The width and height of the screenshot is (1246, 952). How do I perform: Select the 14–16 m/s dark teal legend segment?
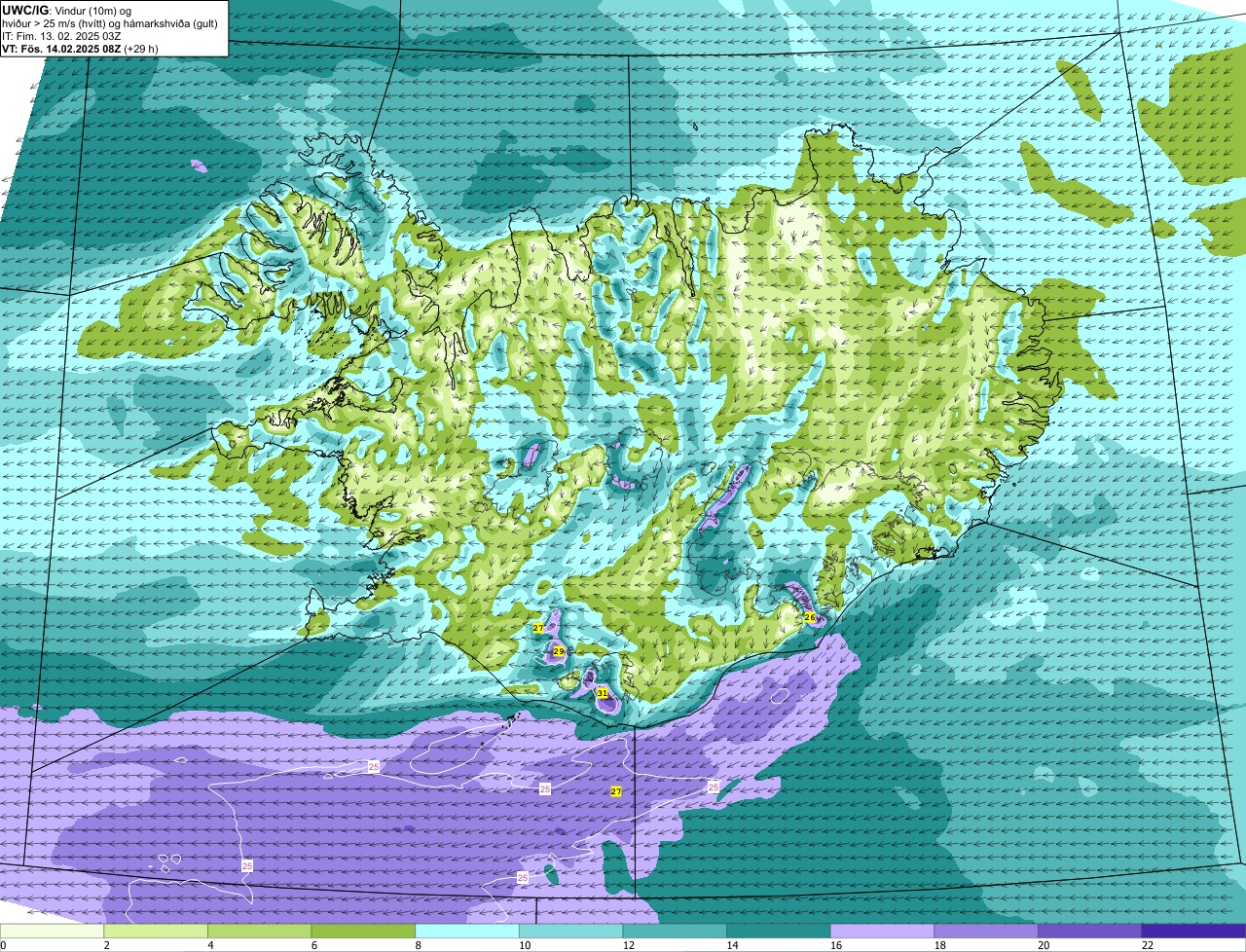click(x=779, y=931)
